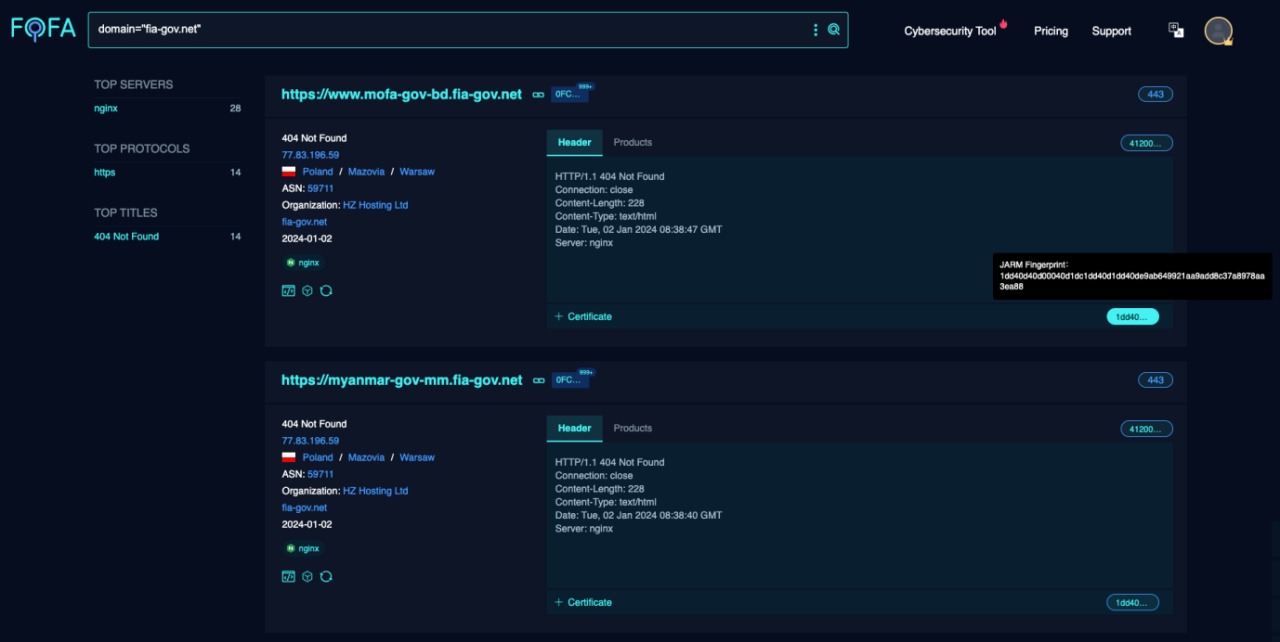
Task: Click Warsaw city link in myanmar-gov-mm result
Action: click(x=417, y=458)
